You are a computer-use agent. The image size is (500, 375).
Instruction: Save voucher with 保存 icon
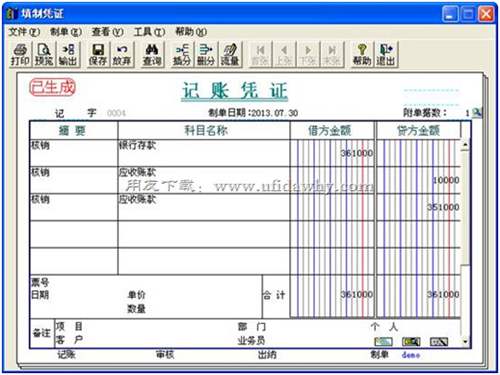98,54
